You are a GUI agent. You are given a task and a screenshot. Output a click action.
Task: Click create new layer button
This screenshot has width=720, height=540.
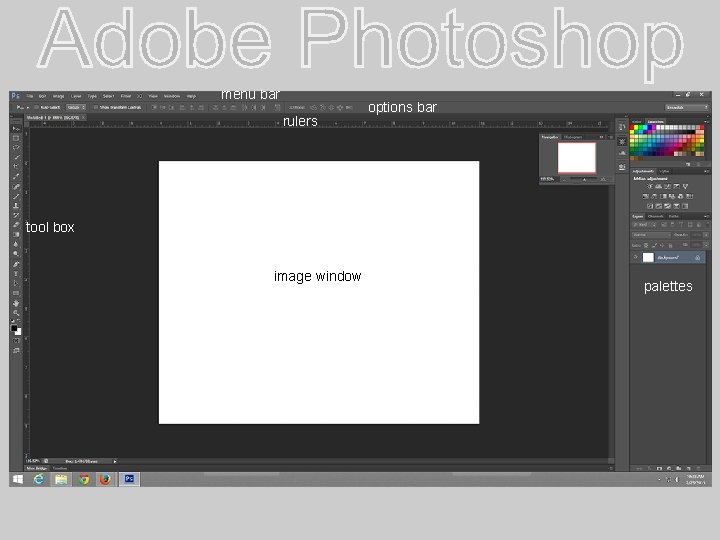tap(689, 468)
